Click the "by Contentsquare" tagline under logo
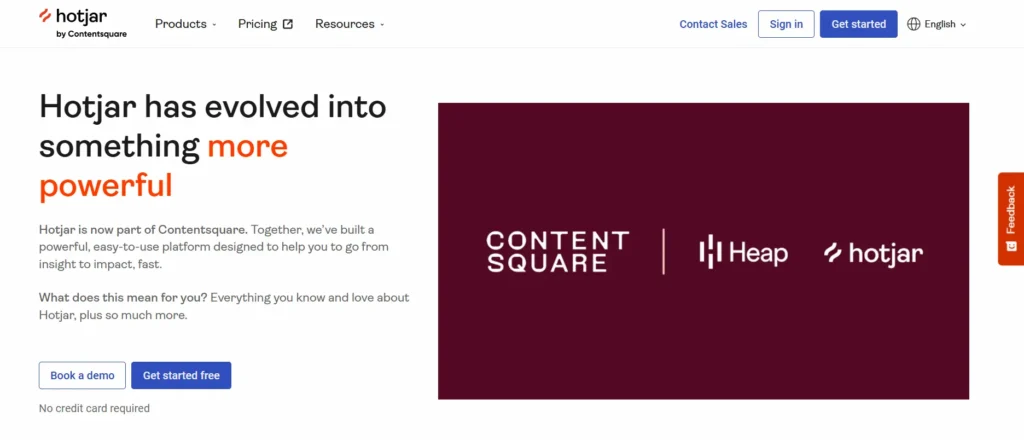Screen dimensions: 1024x440 tap(92, 35)
